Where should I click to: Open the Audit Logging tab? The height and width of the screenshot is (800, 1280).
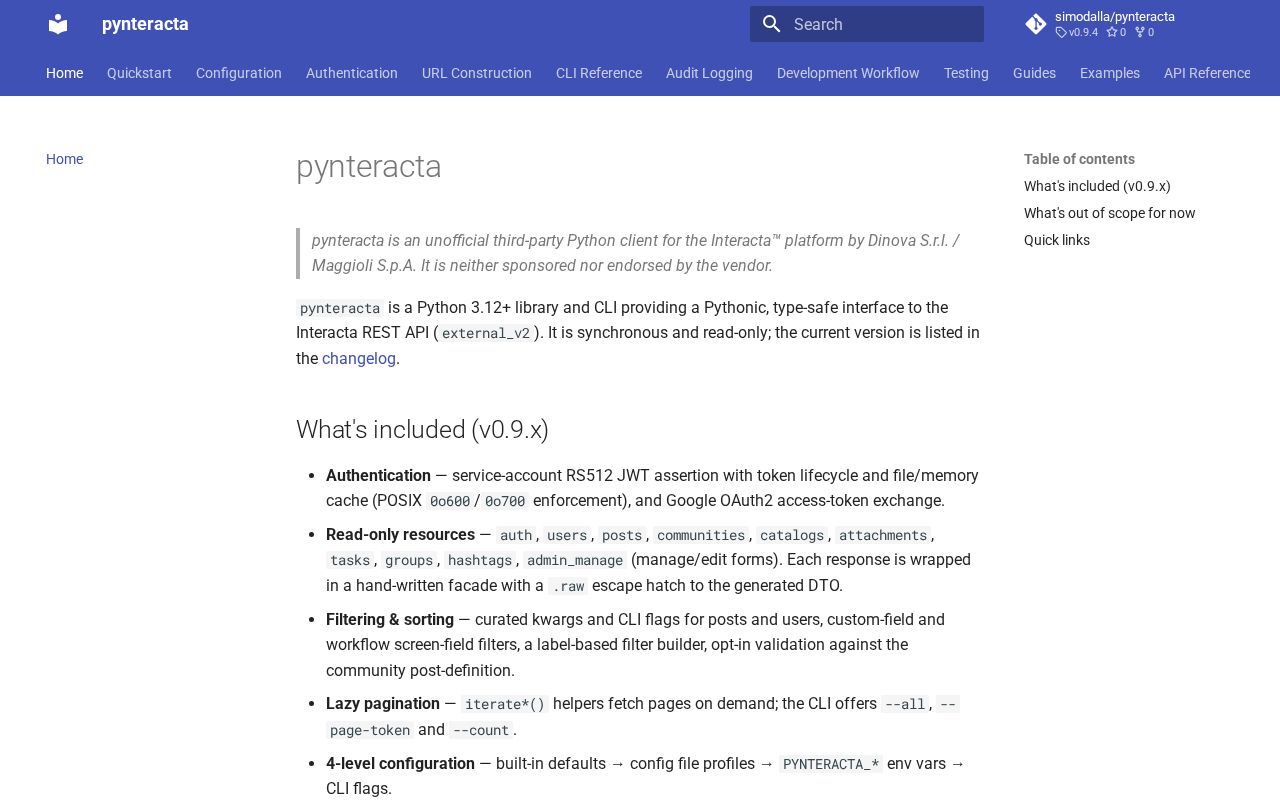[709, 73]
